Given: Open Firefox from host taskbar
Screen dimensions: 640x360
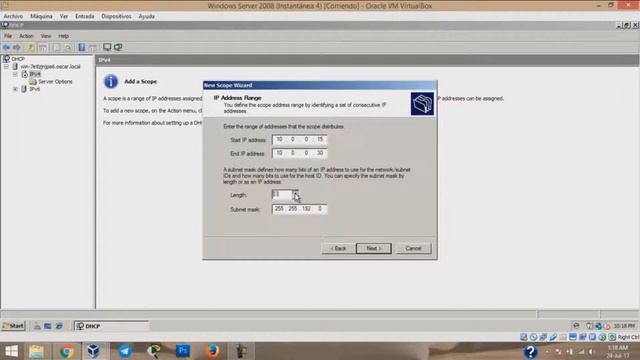Looking at the screenshot, I should click(212, 351).
